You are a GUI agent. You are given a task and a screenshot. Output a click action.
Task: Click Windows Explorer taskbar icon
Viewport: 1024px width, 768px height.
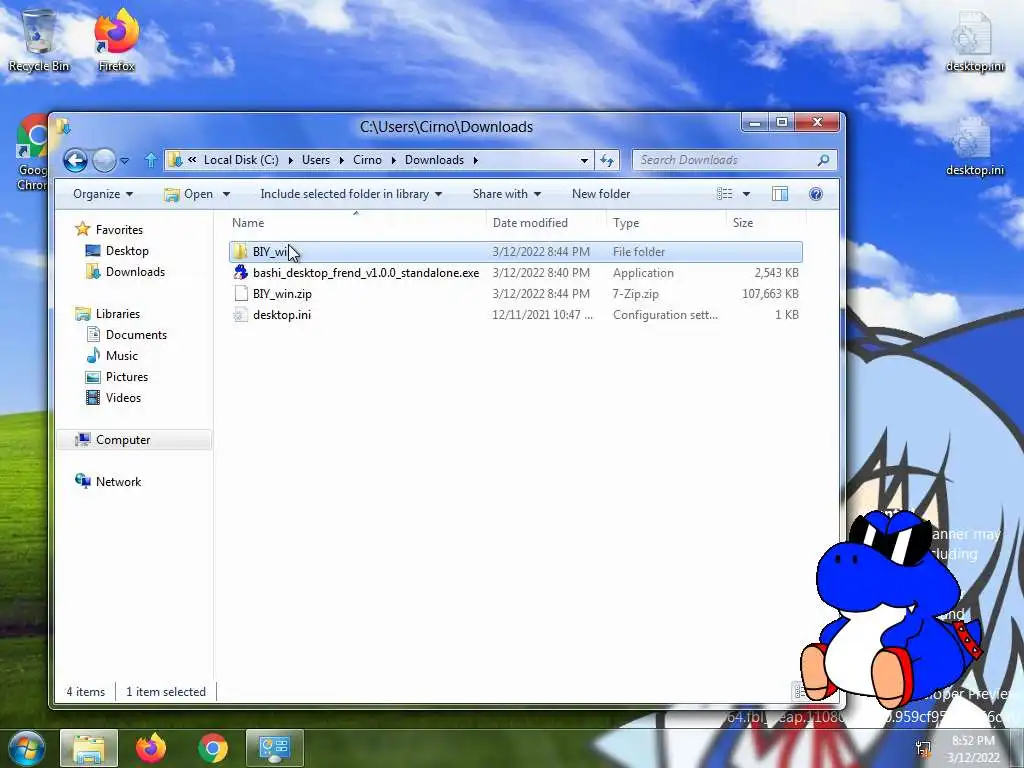click(x=89, y=748)
